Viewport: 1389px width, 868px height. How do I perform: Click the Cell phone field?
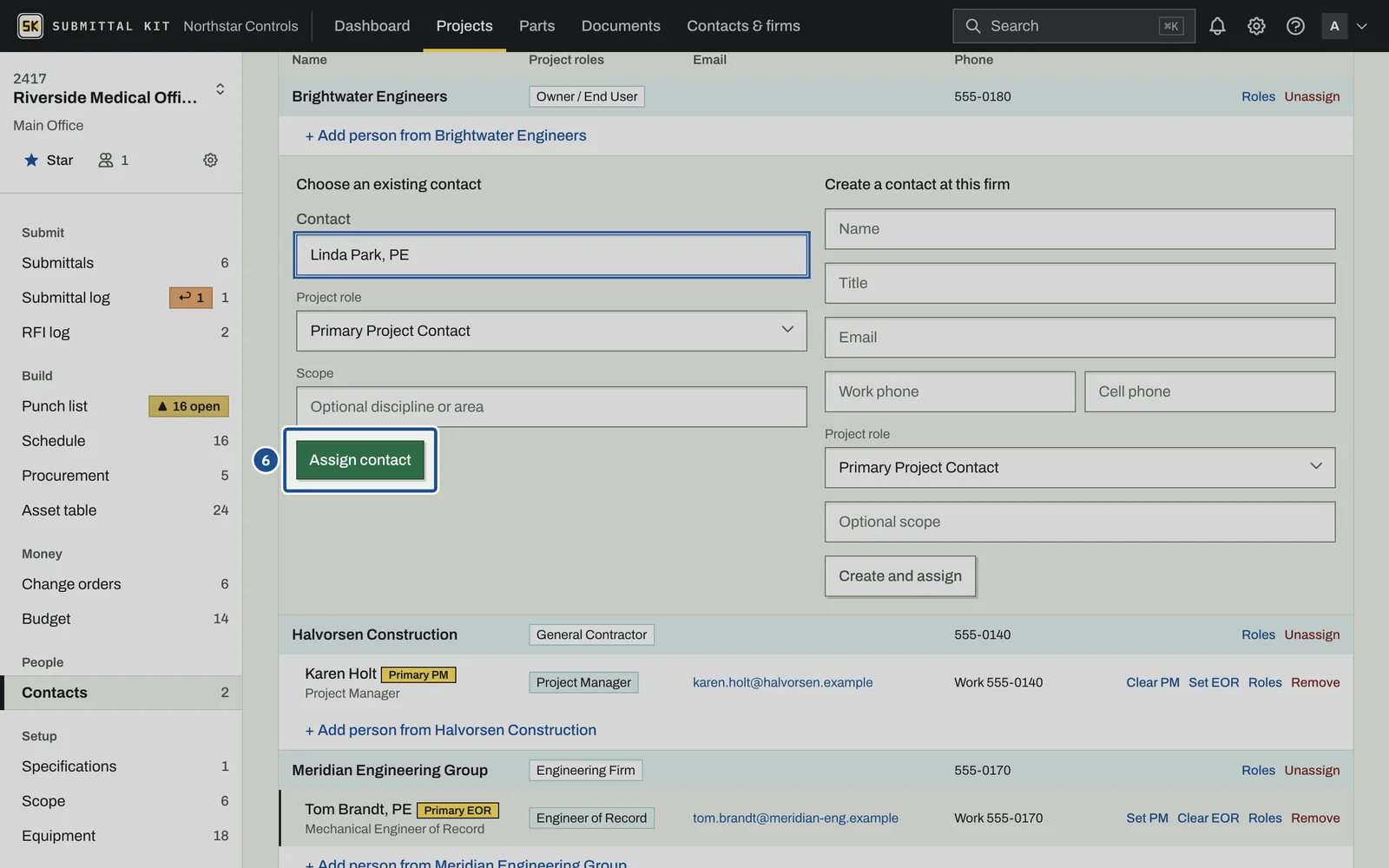coord(1209,391)
